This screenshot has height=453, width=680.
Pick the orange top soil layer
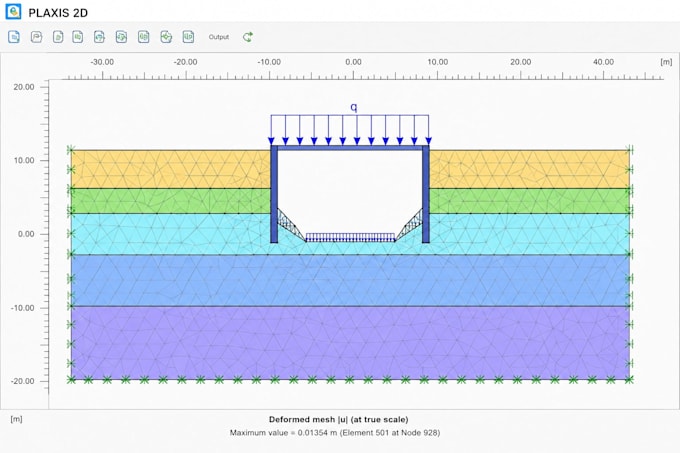(169, 169)
